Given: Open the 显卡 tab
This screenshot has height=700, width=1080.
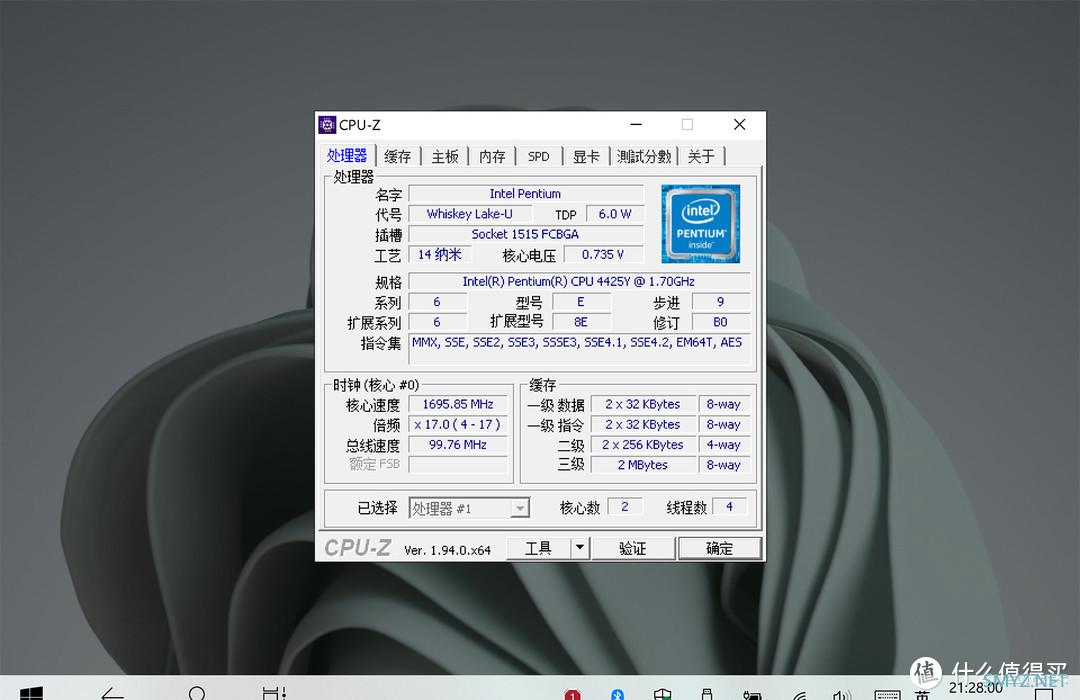Looking at the screenshot, I should 586,156.
